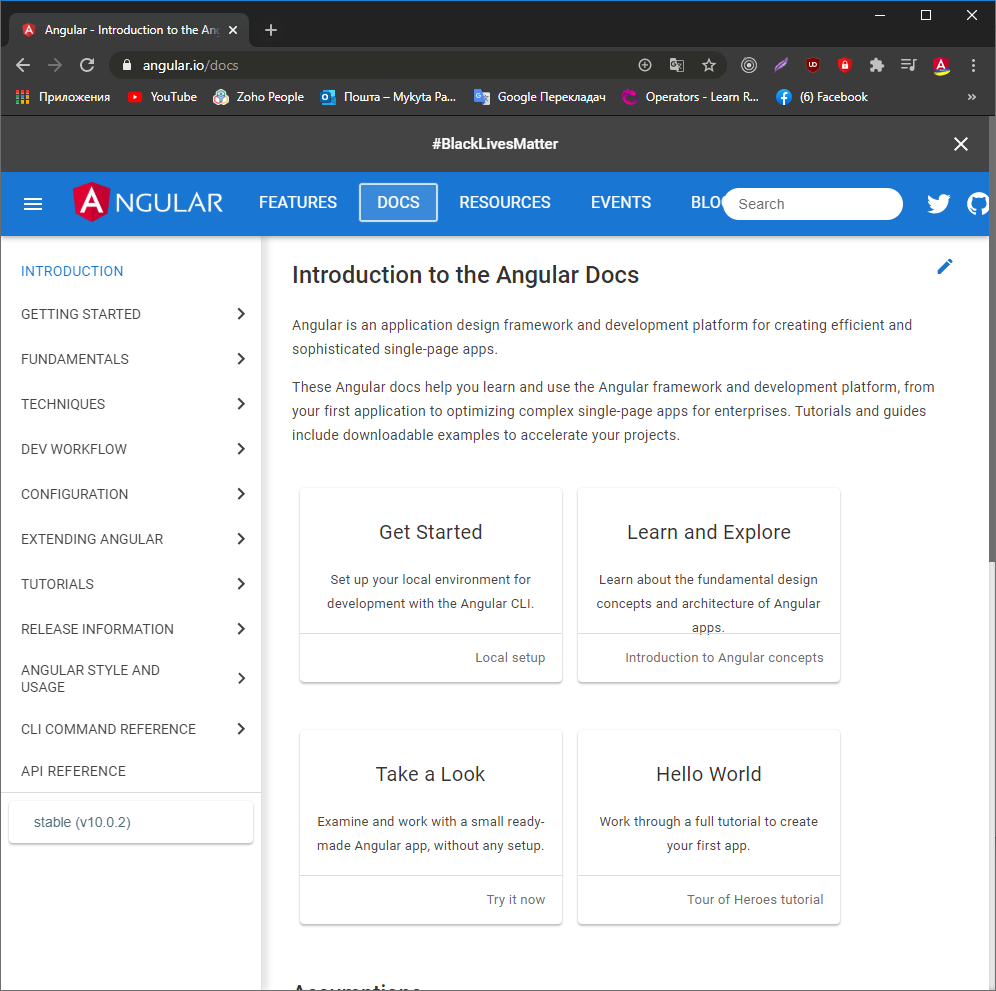Open Chrome three-dot menu
Screen dimensions: 996x991
coord(973,65)
